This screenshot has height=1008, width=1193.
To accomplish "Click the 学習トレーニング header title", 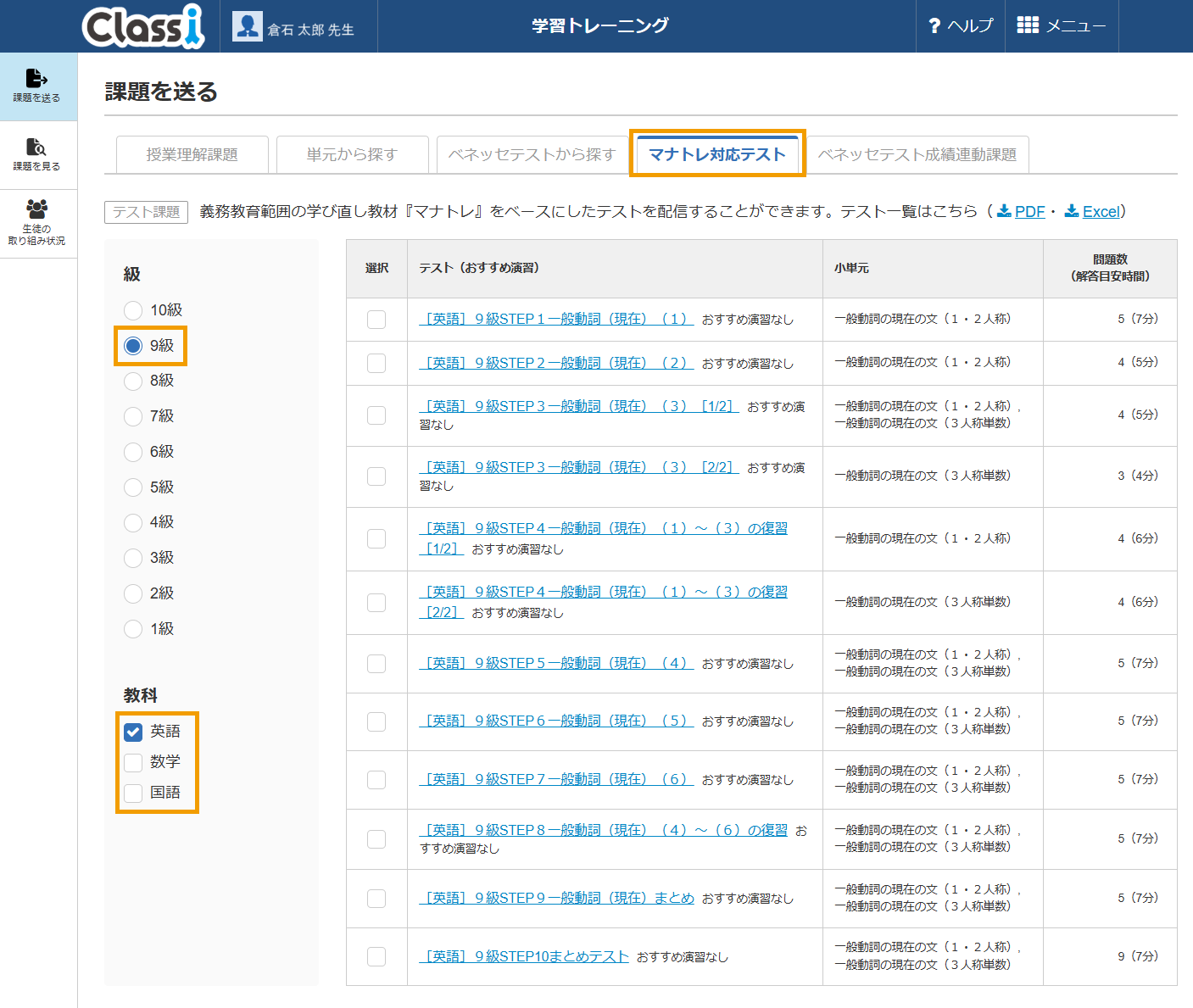I will tap(600, 25).
